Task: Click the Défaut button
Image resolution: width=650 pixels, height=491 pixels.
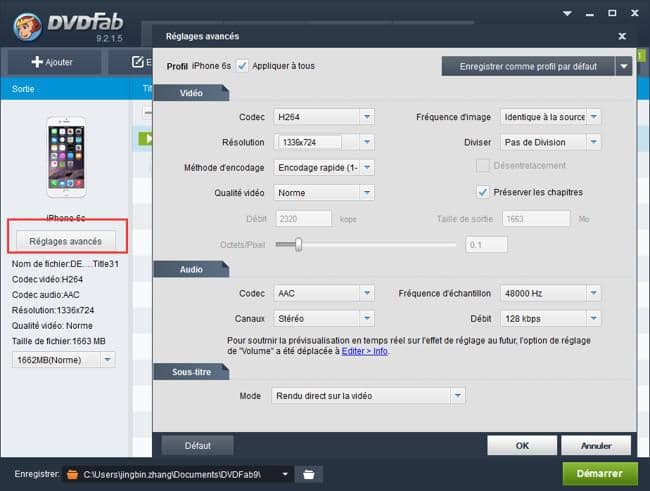Action: tap(197, 446)
